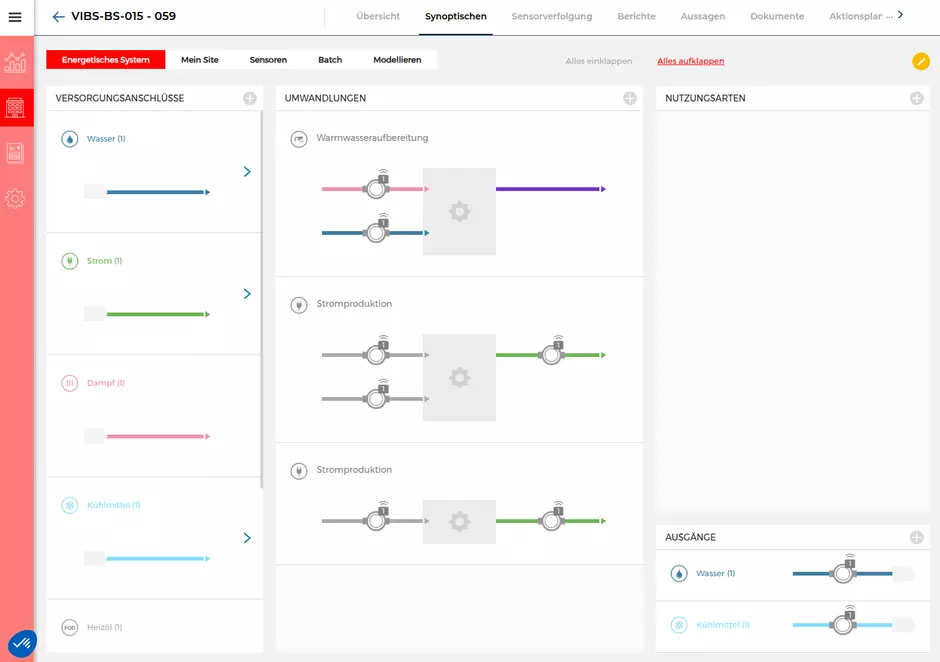Add a new Umwandlungen entry
The width and height of the screenshot is (940, 662).
630,98
